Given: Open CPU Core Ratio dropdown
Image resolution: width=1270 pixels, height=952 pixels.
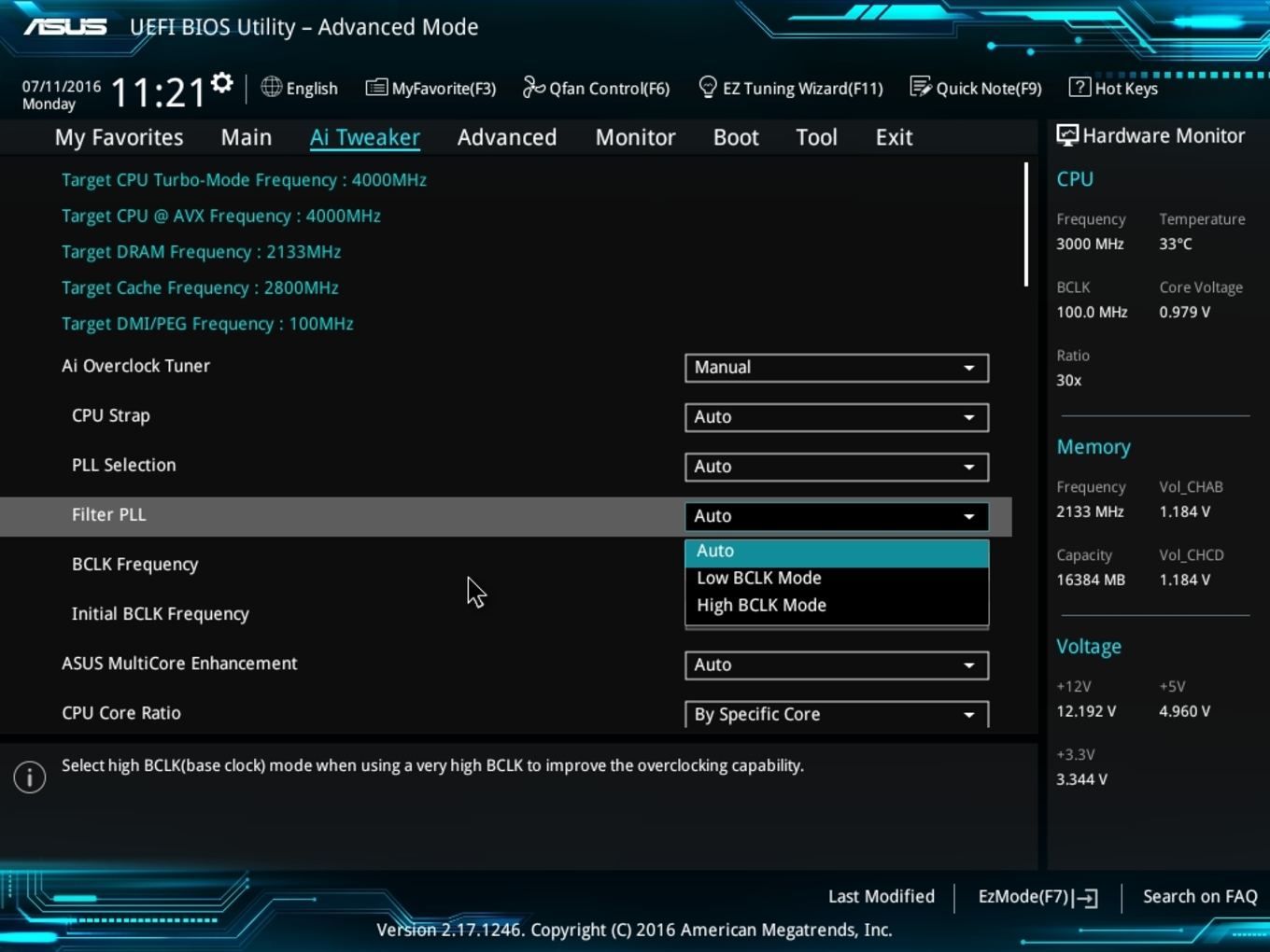Looking at the screenshot, I should [837, 714].
